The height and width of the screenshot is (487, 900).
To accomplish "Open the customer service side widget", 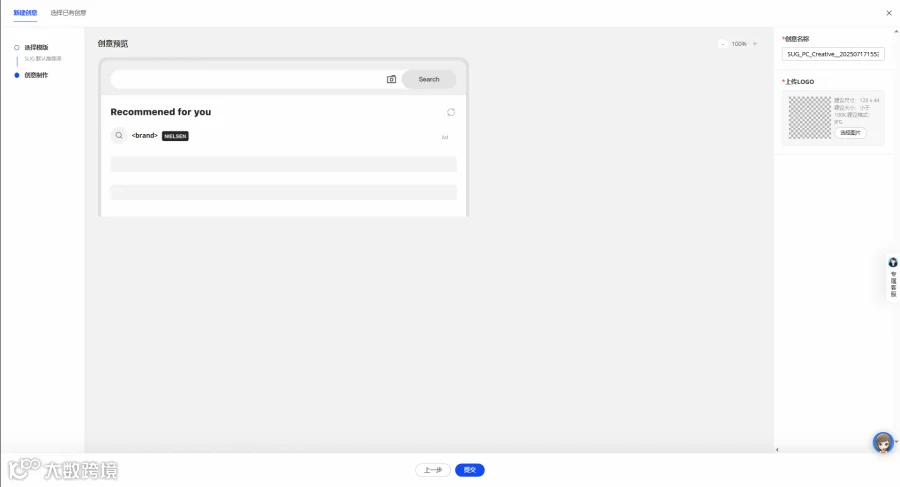I will pyautogui.click(x=893, y=277).
